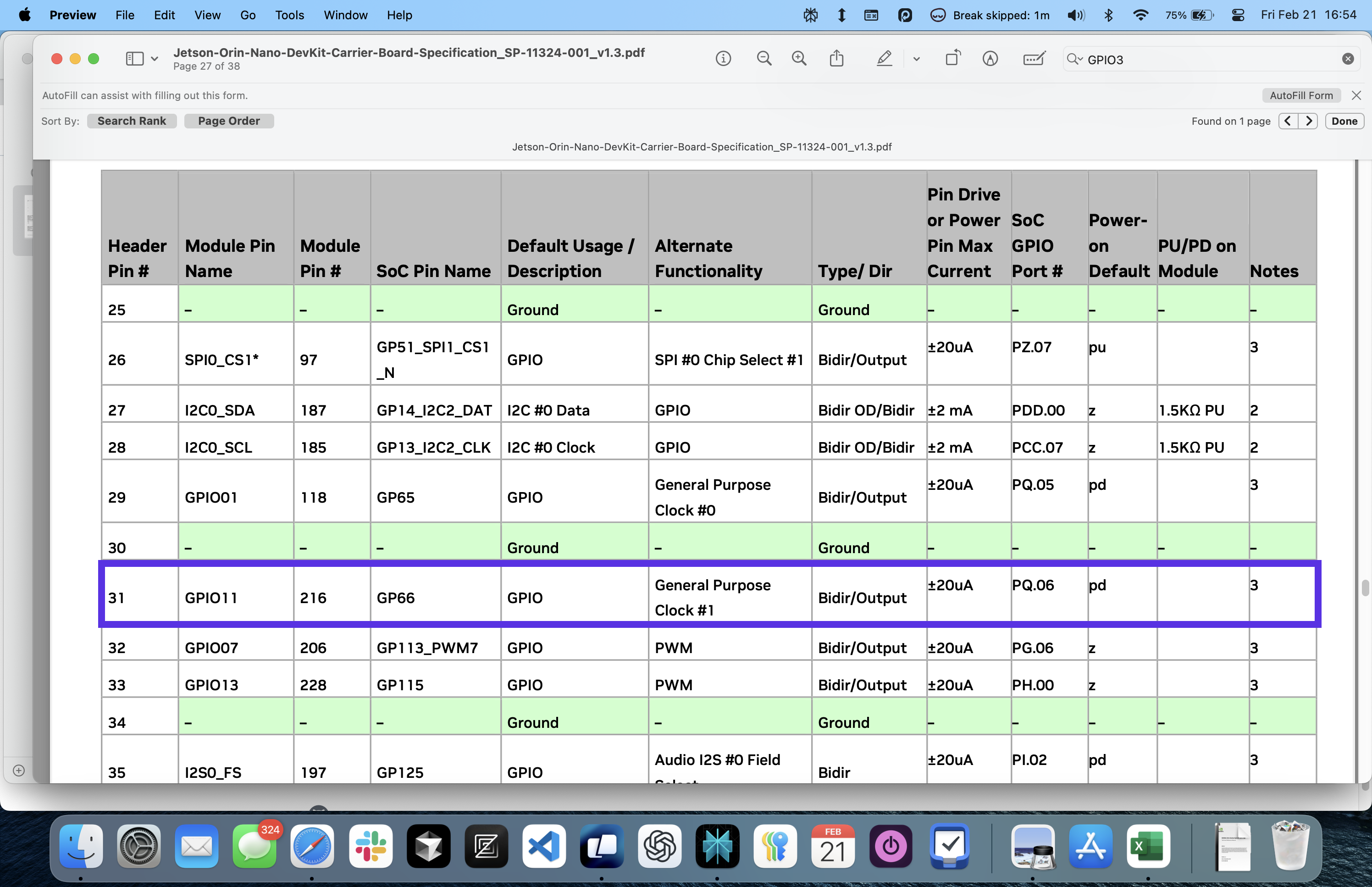The height and width of the screenshot is (887, 1372).
Task: Sort results by Search Rank
Action: tap(132, 121)
